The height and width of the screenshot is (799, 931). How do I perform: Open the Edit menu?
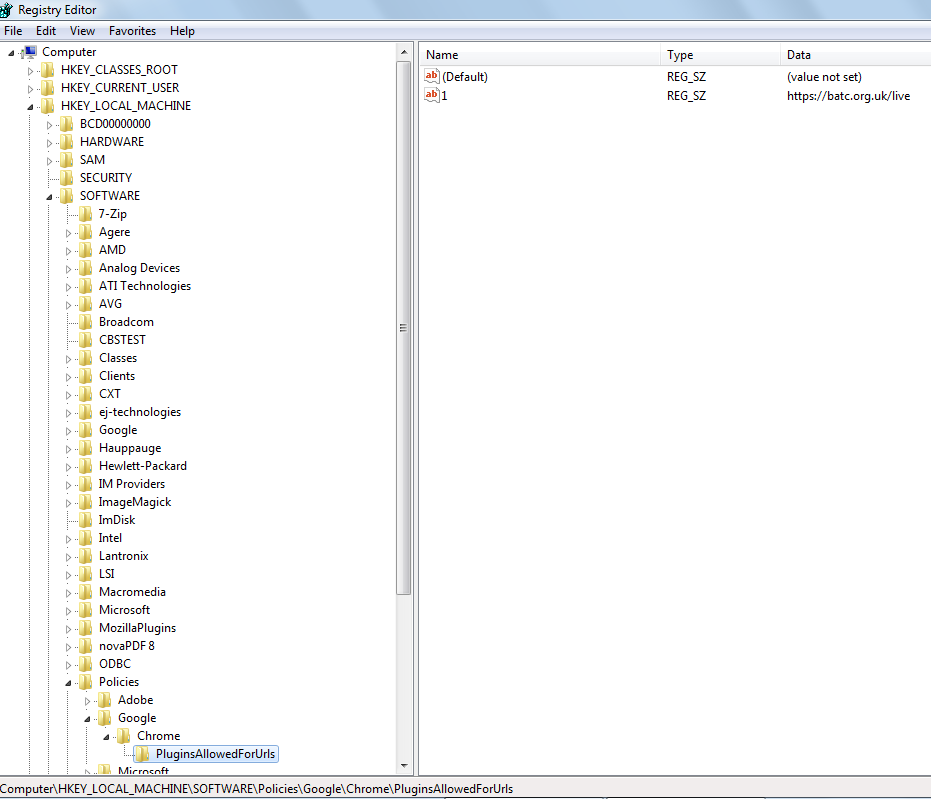pyautogui.click(x=46, y=31)
